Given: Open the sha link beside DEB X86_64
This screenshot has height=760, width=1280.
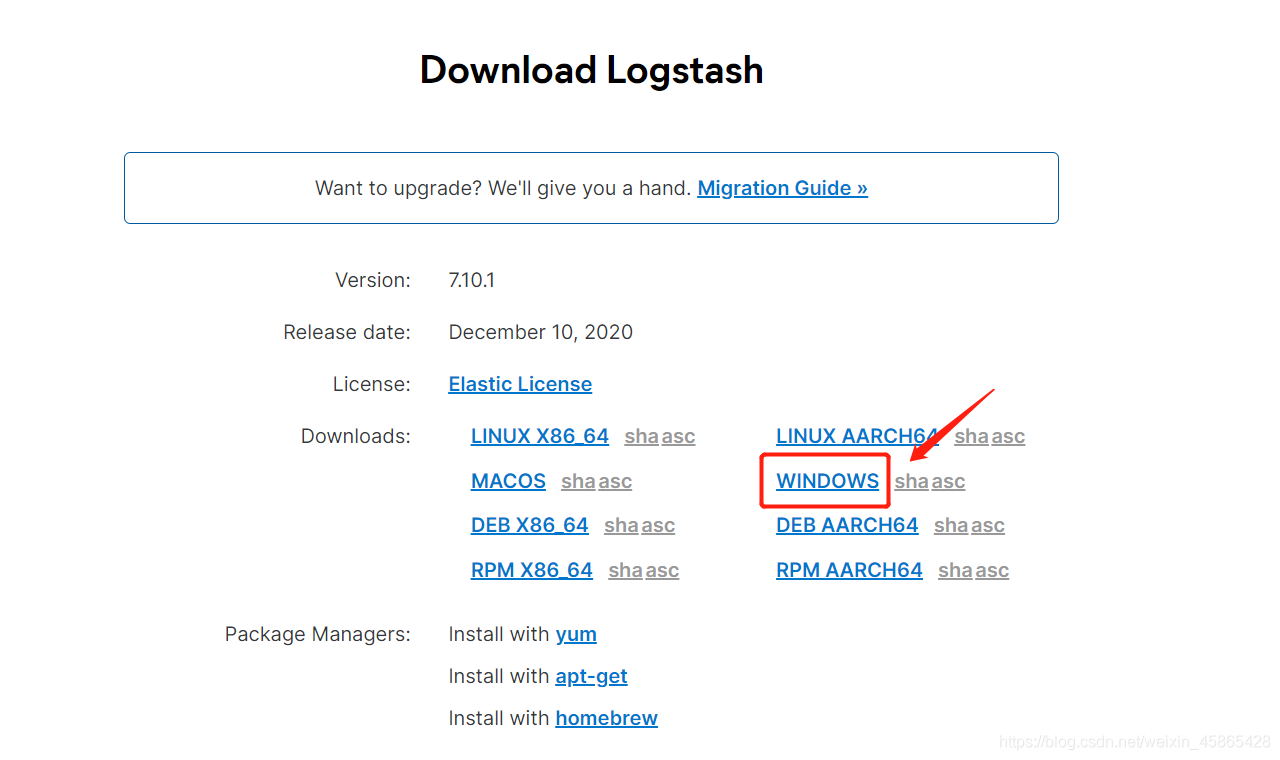Looking at the screenshot, I should tap(621, 525).
